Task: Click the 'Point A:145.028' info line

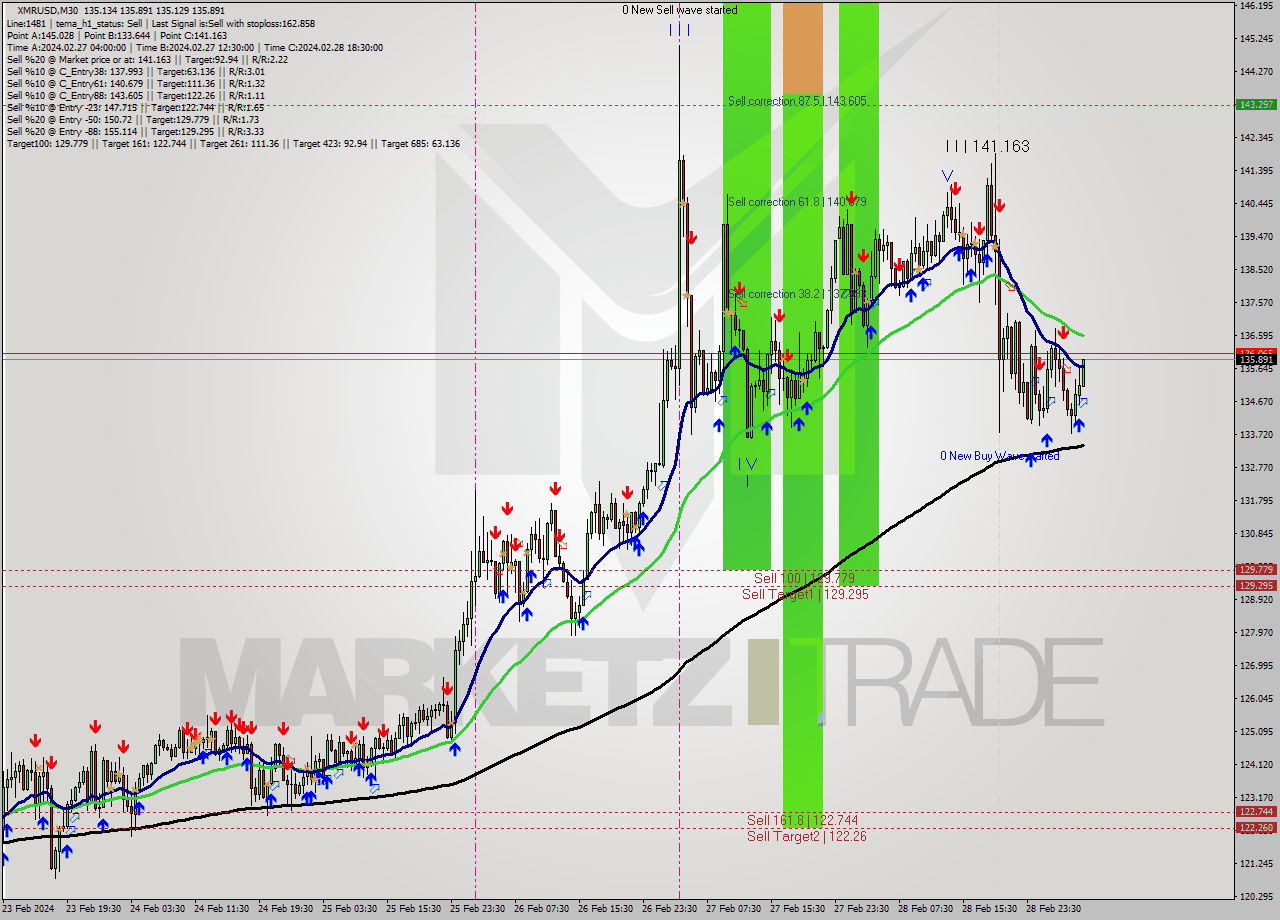Action: point(117,35)
